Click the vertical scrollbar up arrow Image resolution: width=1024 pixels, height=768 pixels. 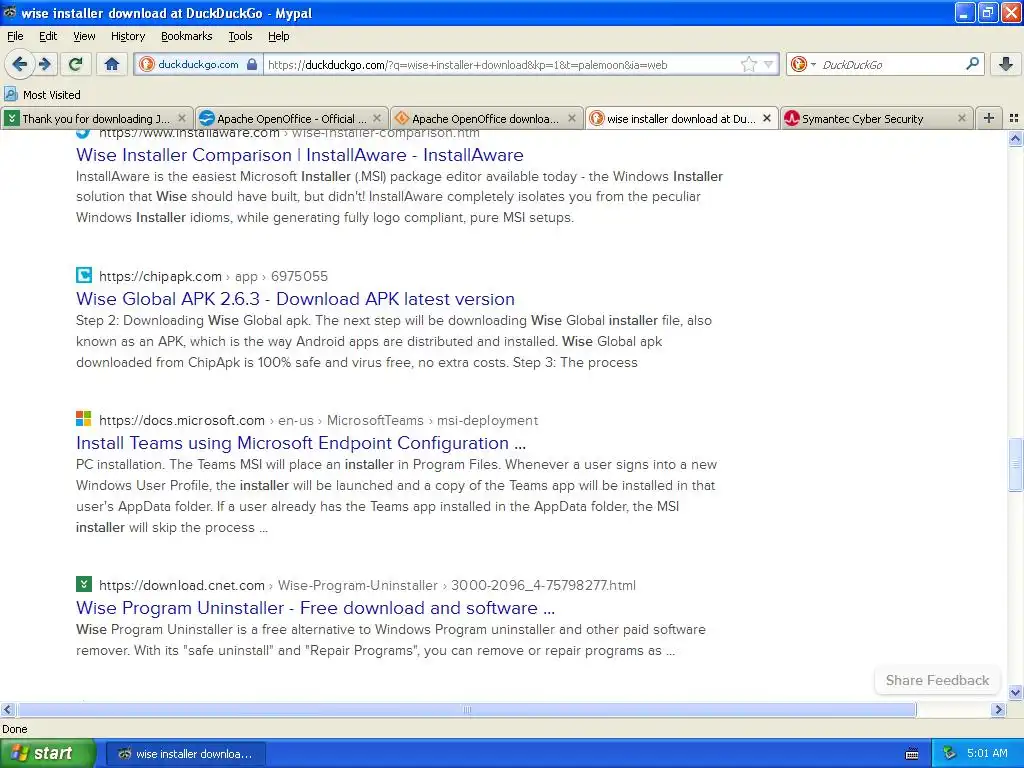[1016, 138]
